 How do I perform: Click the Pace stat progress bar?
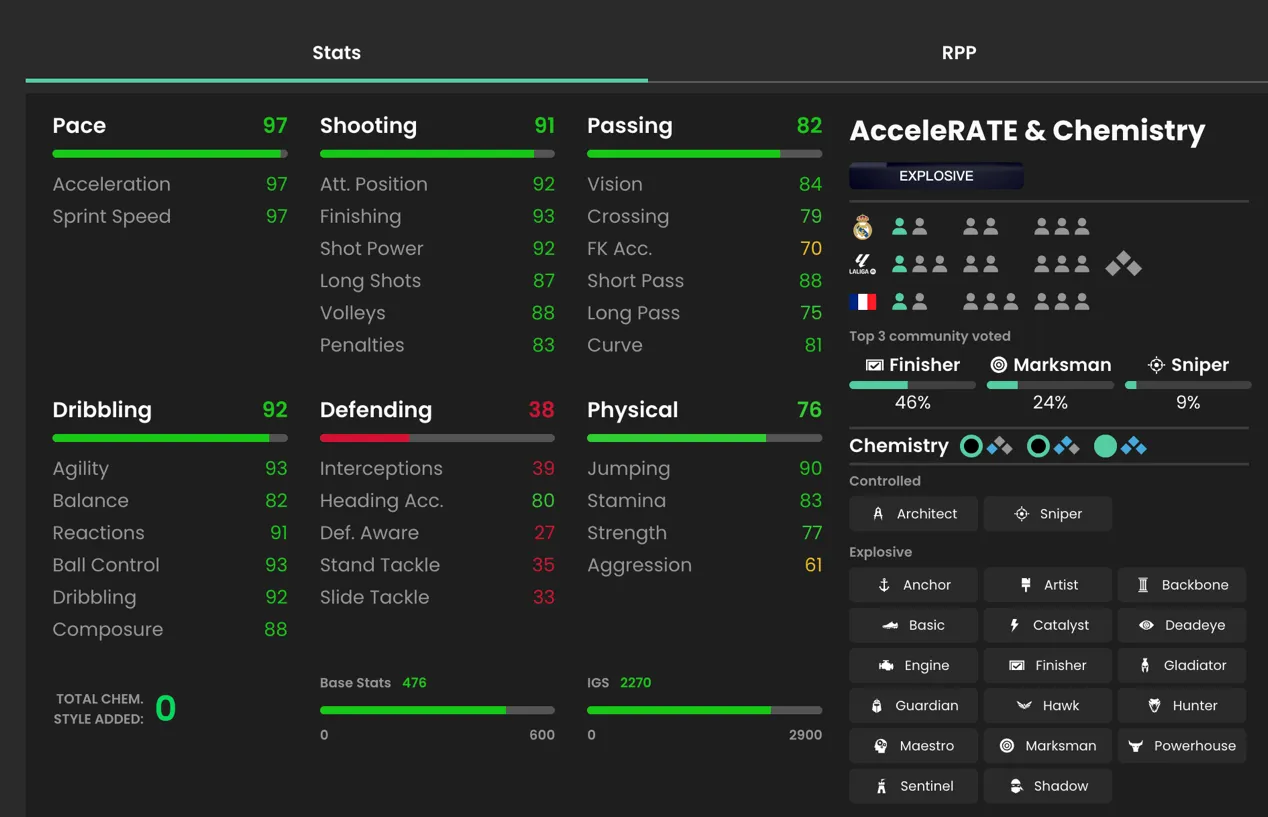pos(170,154)
